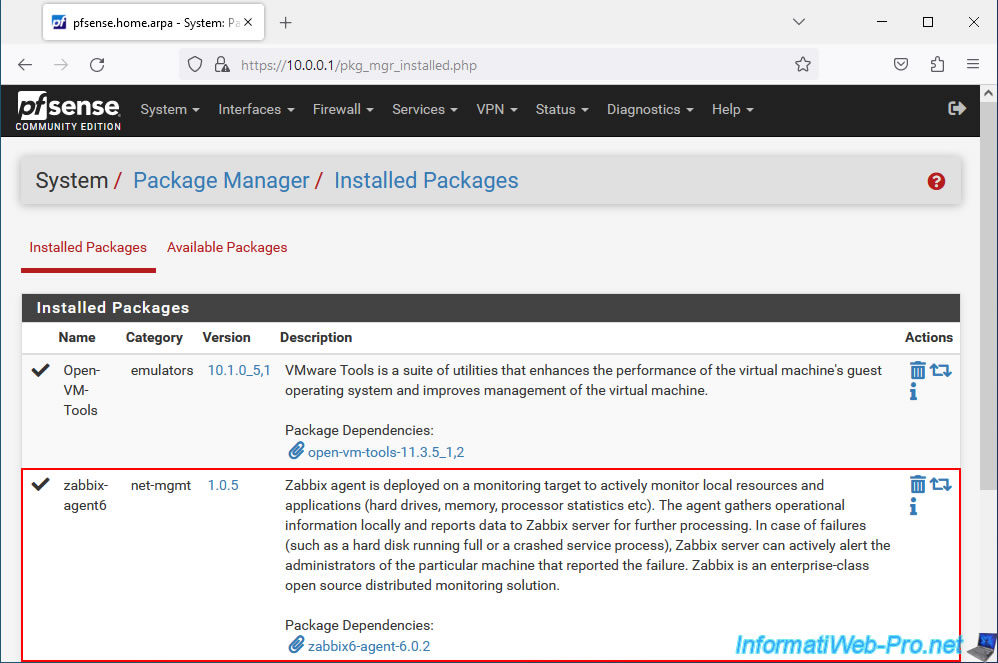Open the zabbix6-agent-6.0.2 dependency link

(369, 646)
